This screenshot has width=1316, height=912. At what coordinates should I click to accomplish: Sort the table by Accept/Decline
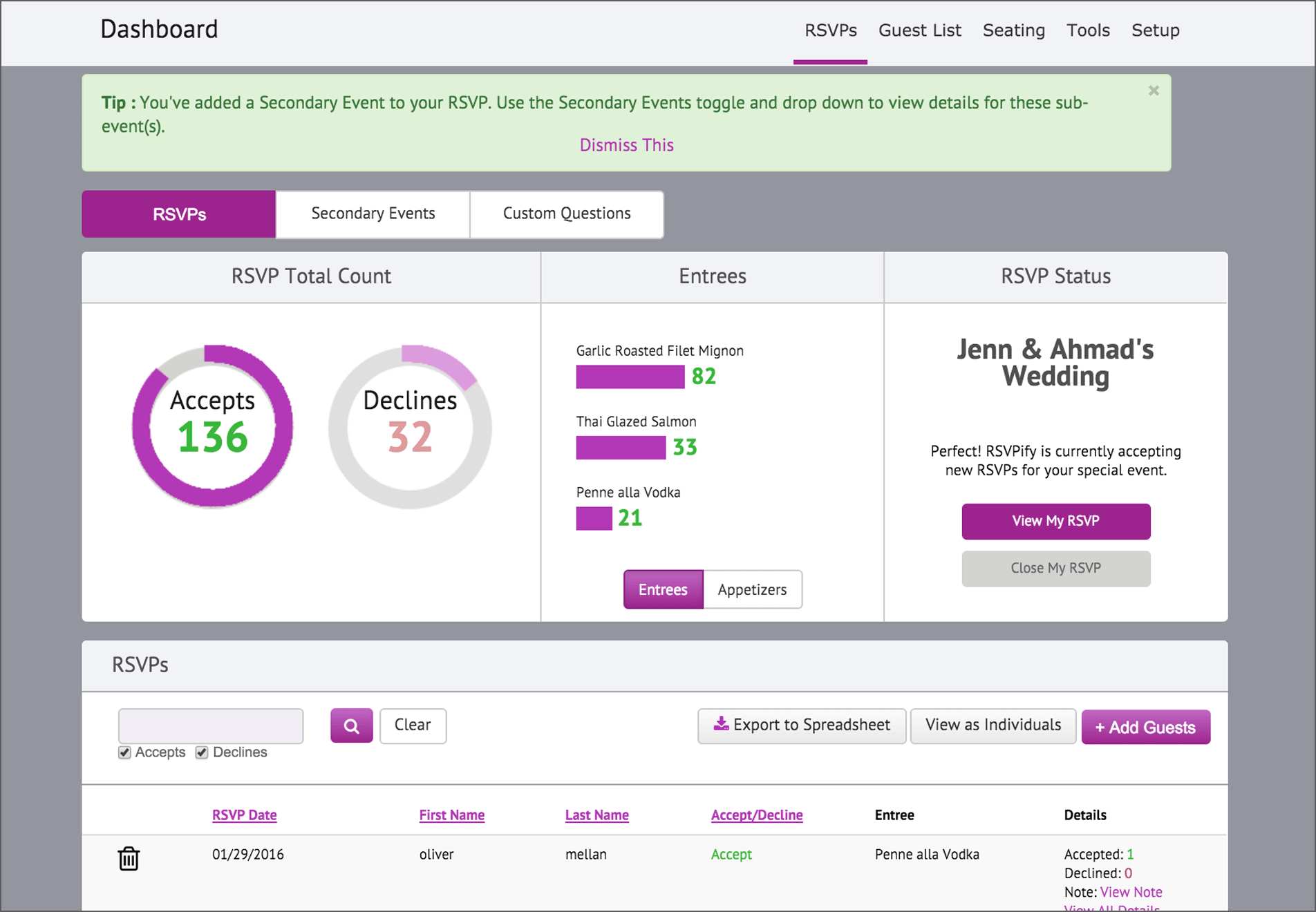pos(757,815)
